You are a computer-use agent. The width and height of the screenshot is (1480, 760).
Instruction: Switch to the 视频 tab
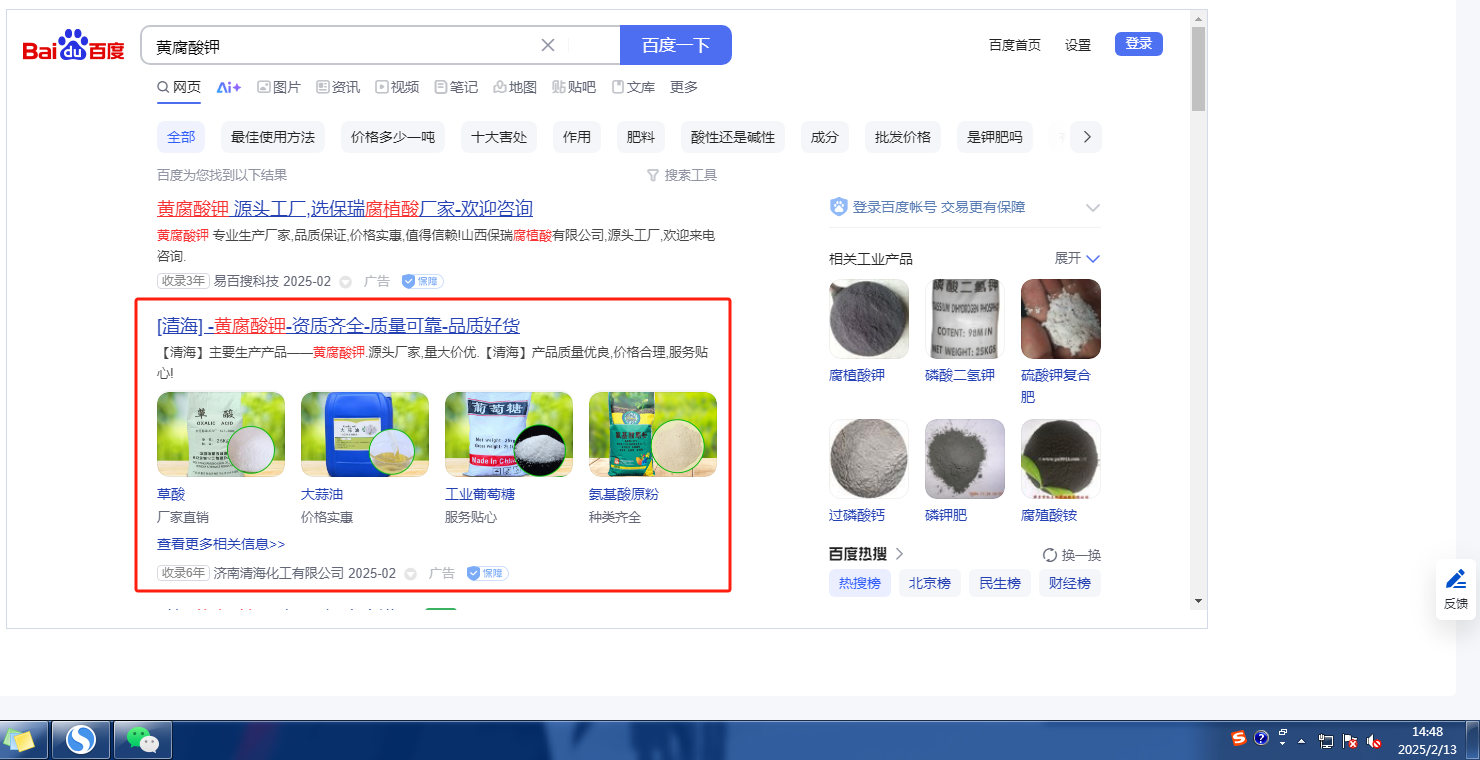pyautogui.click(x=397, y=87)
